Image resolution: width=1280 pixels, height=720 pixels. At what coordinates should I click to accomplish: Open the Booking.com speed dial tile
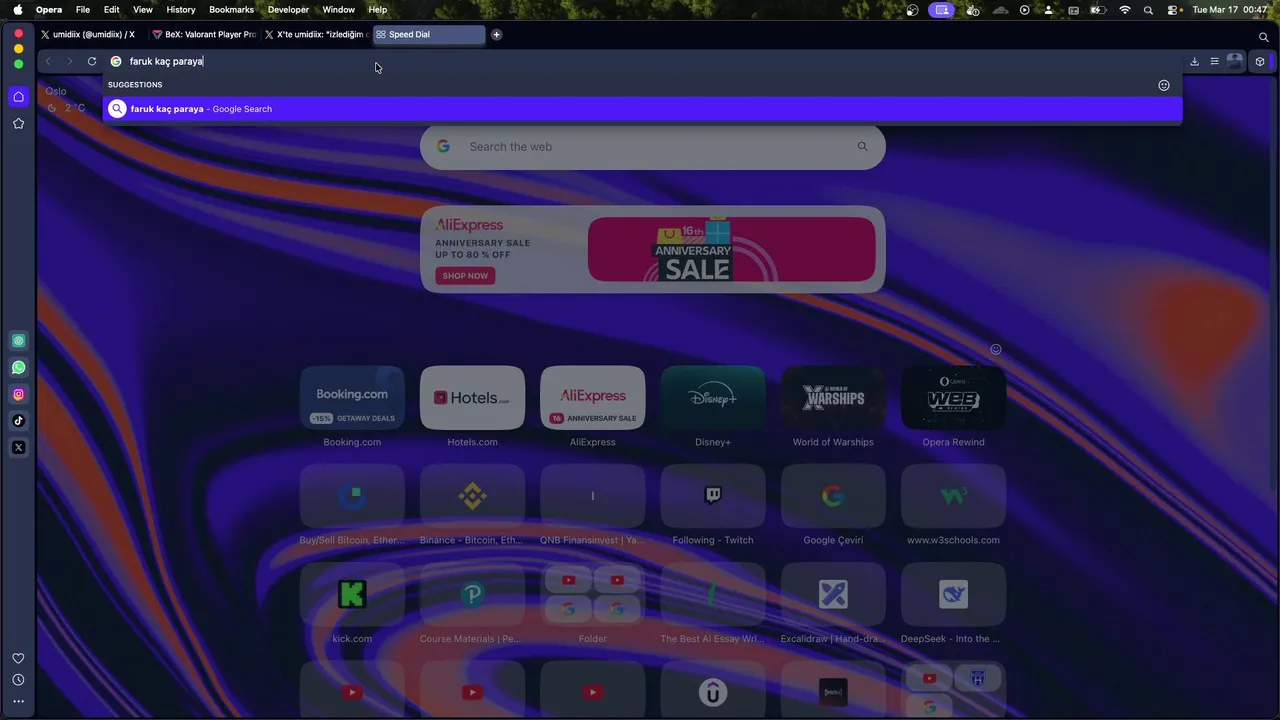[352, 398]
